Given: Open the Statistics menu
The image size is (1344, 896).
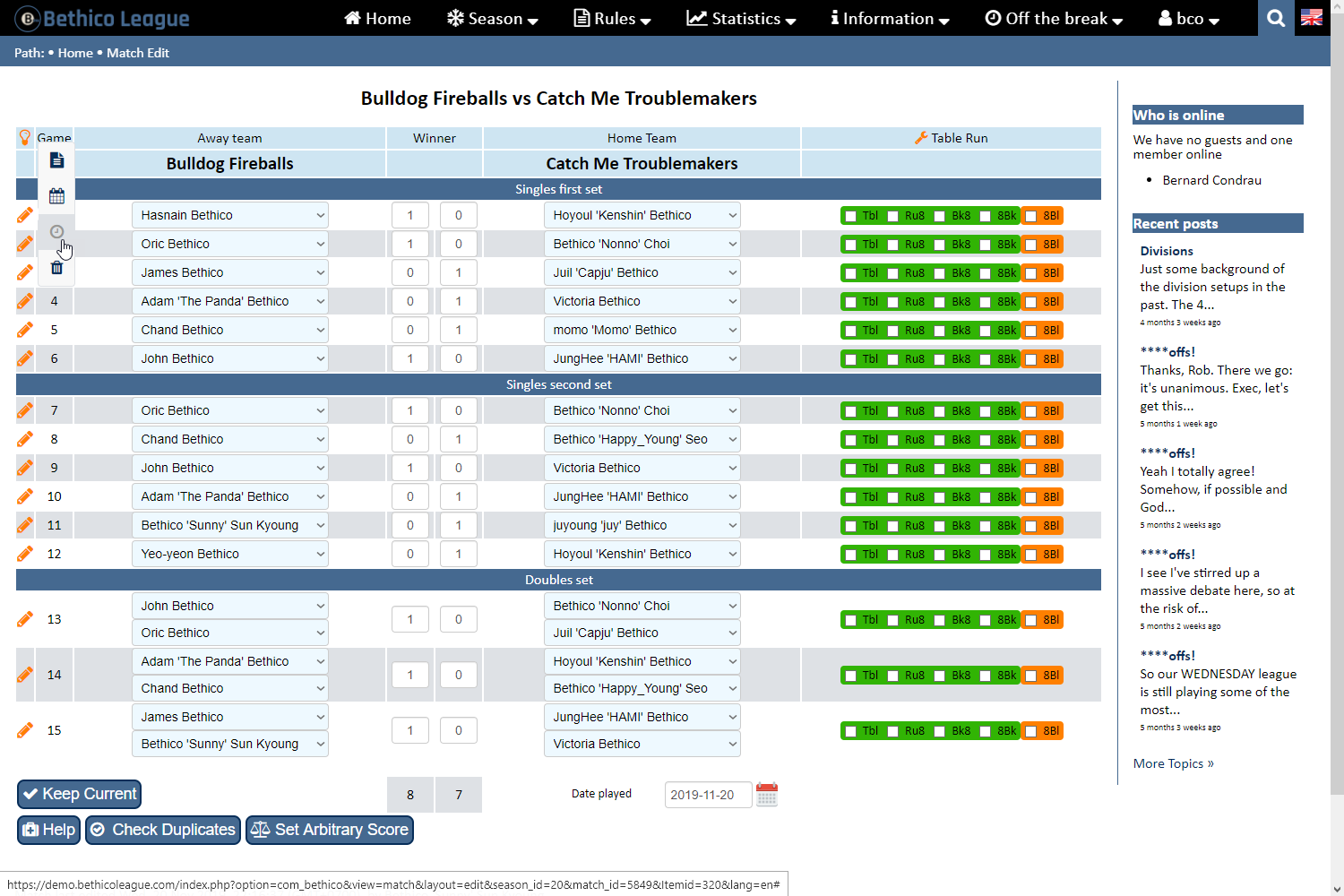Looking at the screenshot, I should click(x=741, y=18).
